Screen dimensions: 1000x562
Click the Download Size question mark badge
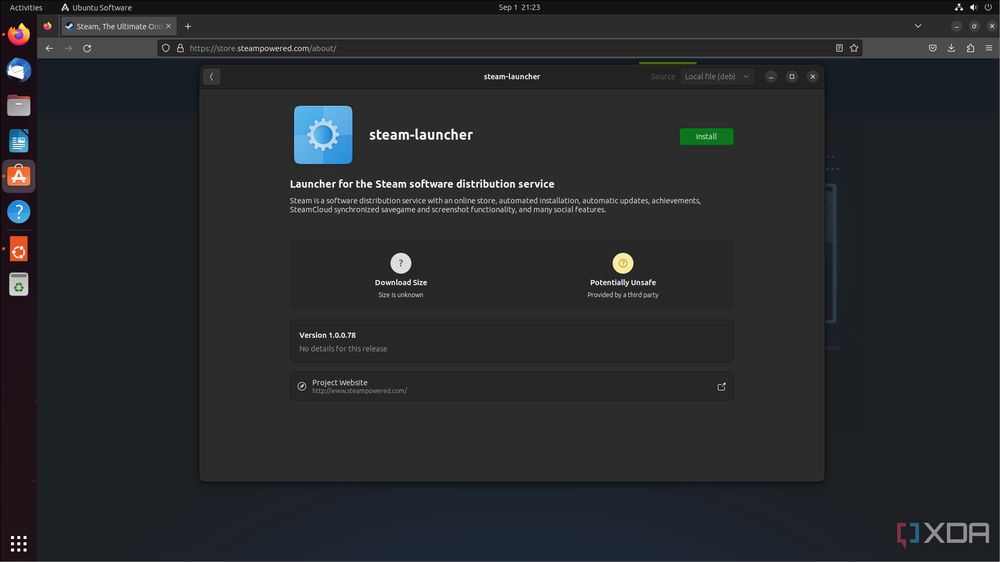click(401, 264)
